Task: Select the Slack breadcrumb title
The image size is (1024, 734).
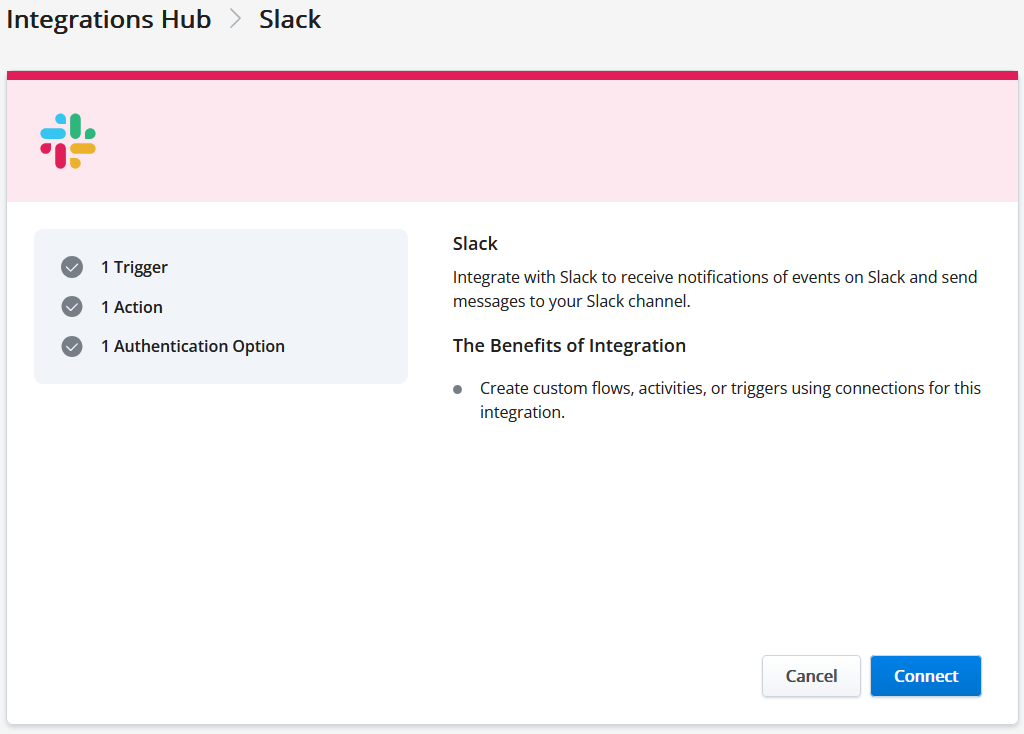Action: click(290, 19)
